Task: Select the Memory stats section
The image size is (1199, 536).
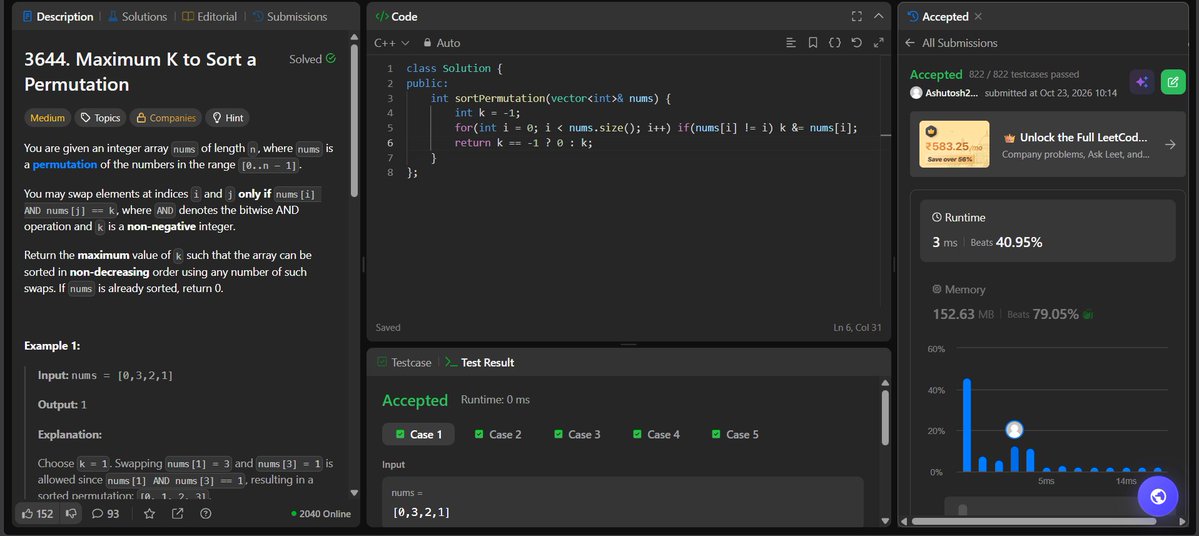Action: [1048, 303]
